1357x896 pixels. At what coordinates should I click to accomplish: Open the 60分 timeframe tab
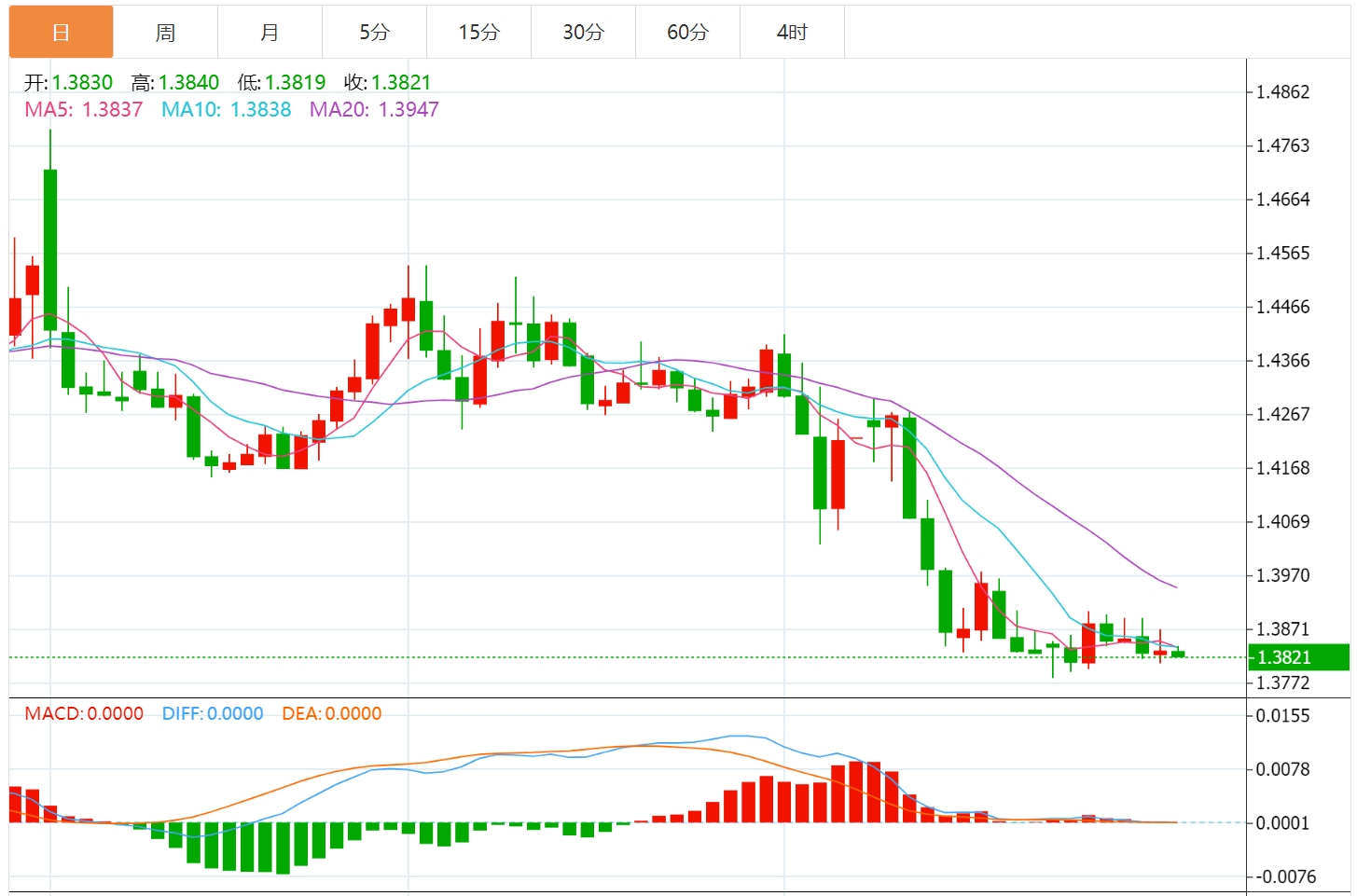click(688, 33)
